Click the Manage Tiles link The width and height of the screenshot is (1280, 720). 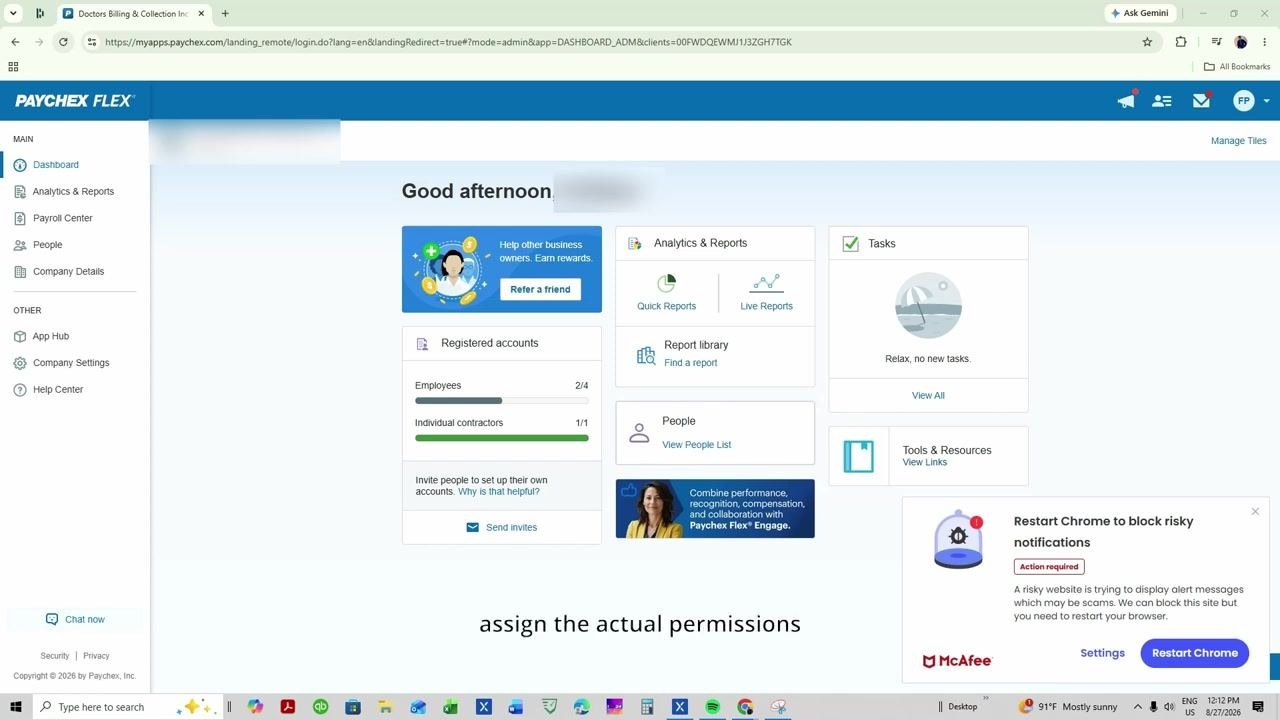pos(1238,141)
